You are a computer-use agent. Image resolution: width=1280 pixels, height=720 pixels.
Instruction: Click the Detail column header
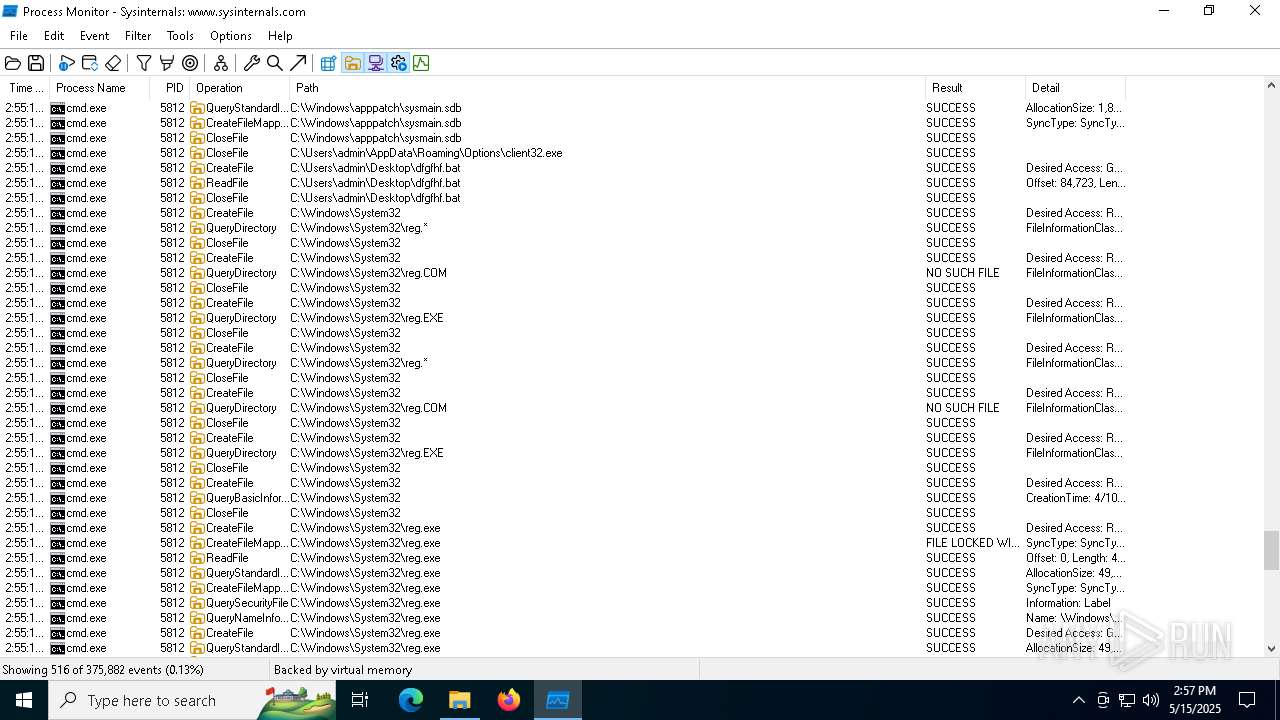(x=1075, y=88)
